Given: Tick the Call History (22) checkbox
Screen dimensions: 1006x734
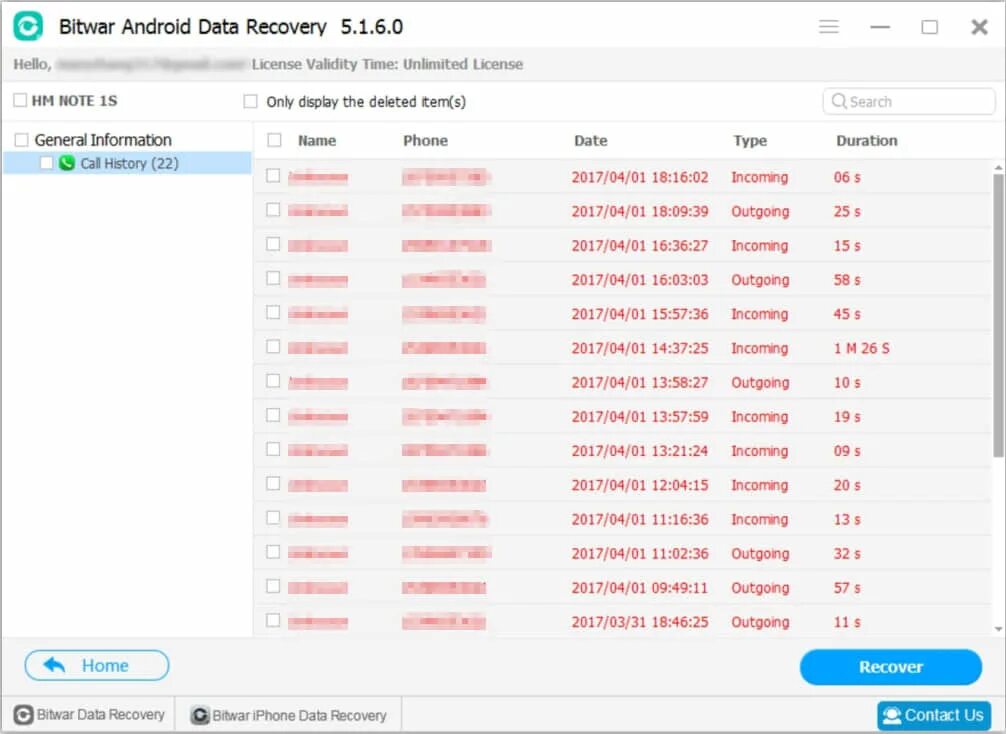Looking at the screenshot, I should [46, 163].
